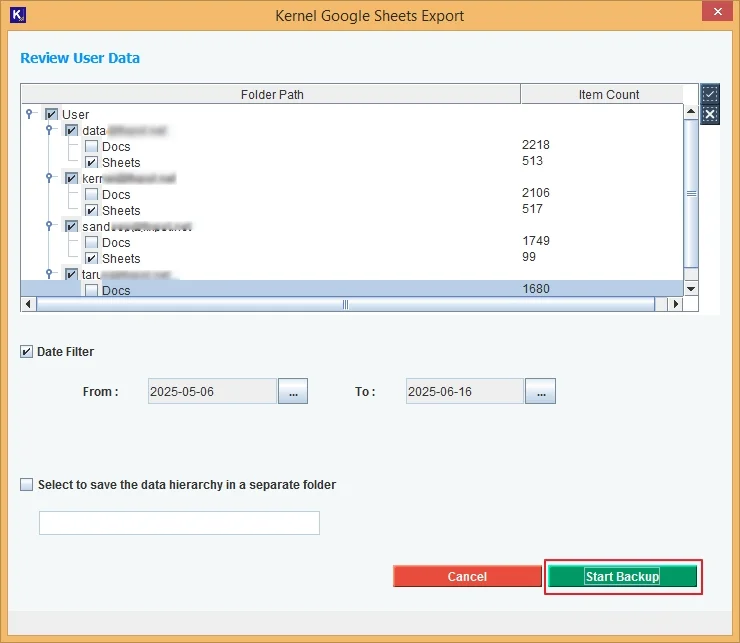Click the horizontal scrollbar right arrow

point(675,304)
